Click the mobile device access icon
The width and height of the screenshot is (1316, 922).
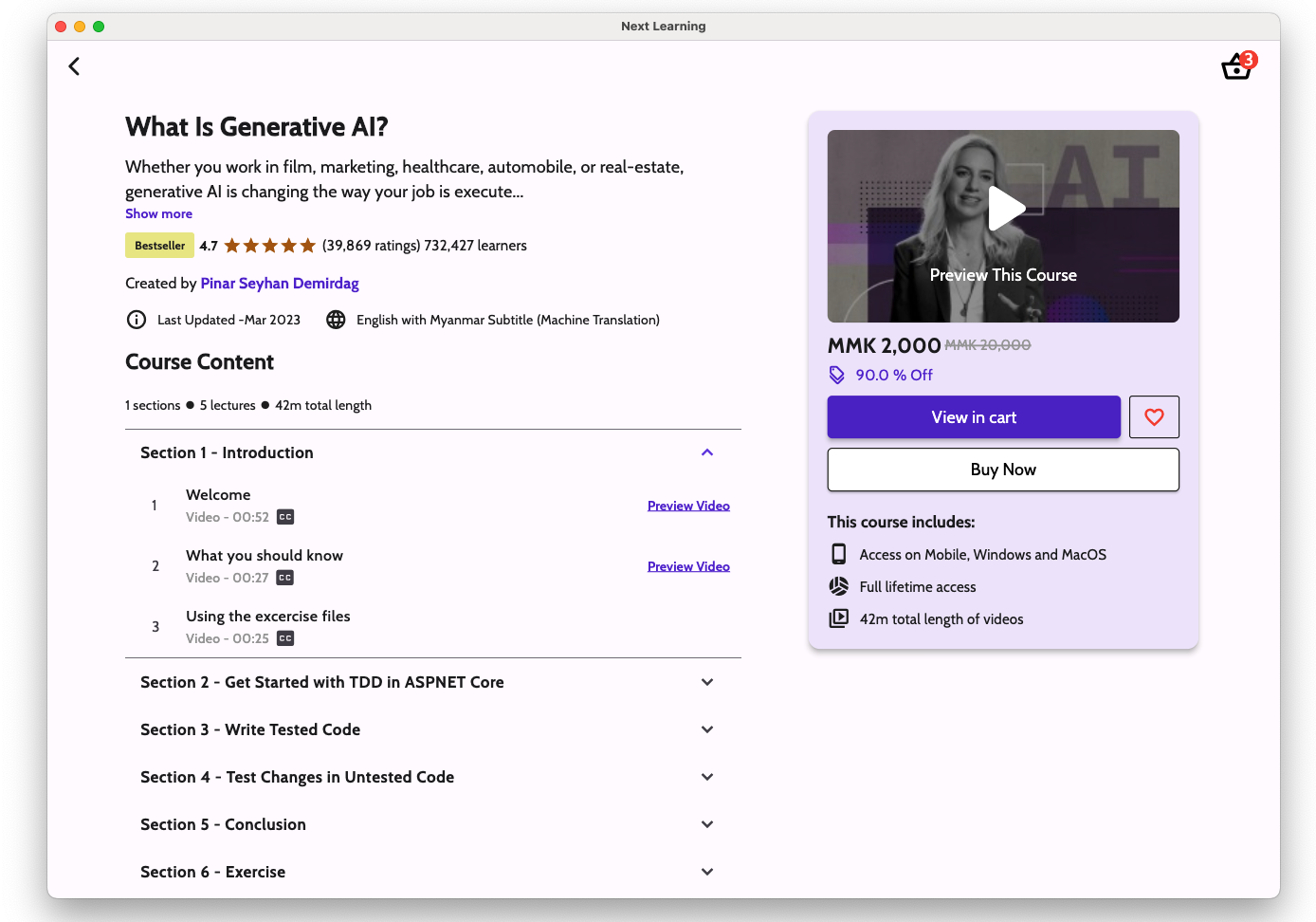[x=839, y=554]
